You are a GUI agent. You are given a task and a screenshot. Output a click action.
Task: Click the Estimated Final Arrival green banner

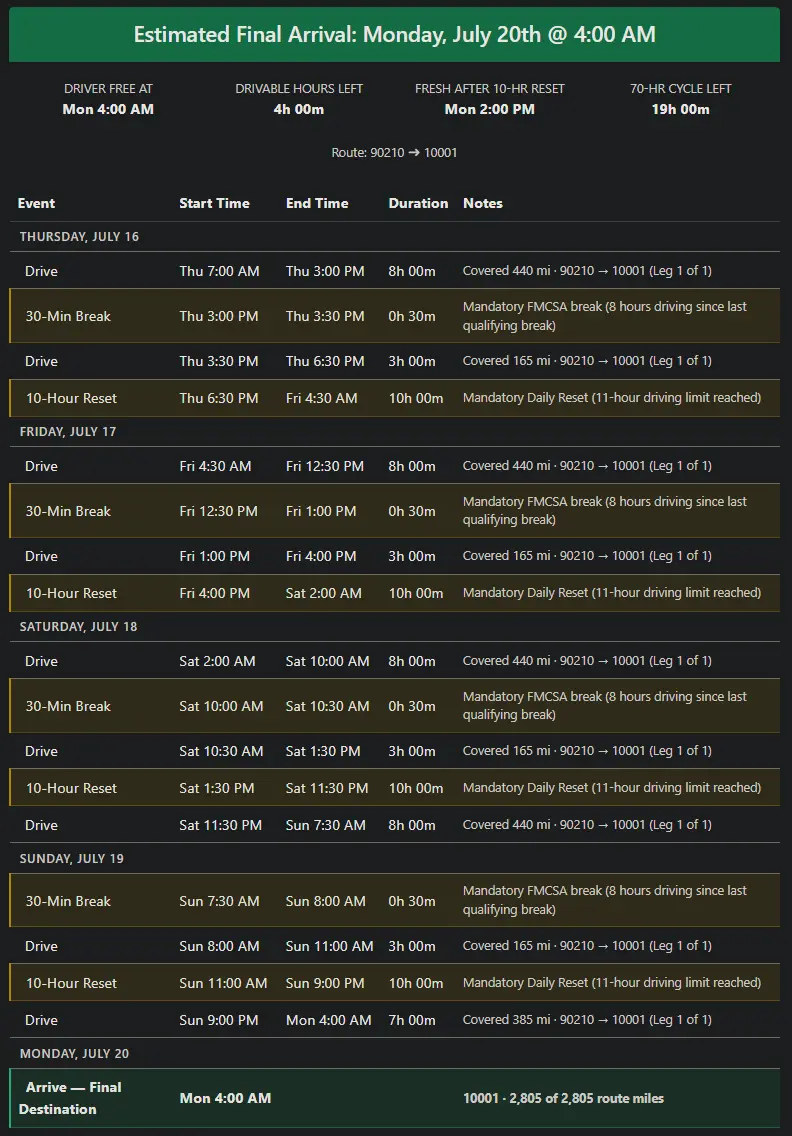tap(394, 34)
